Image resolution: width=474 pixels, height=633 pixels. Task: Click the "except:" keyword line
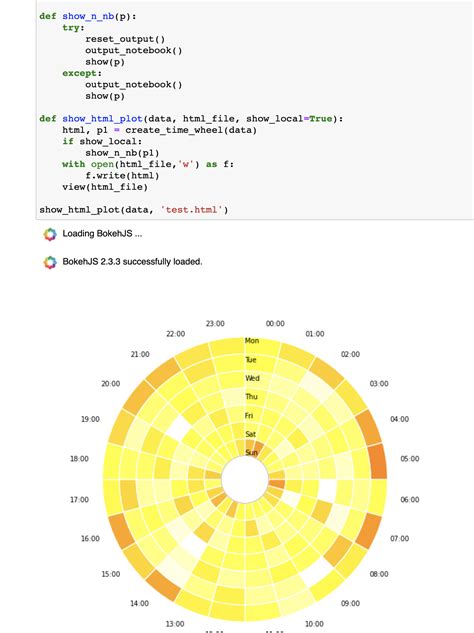coord(82,73)
